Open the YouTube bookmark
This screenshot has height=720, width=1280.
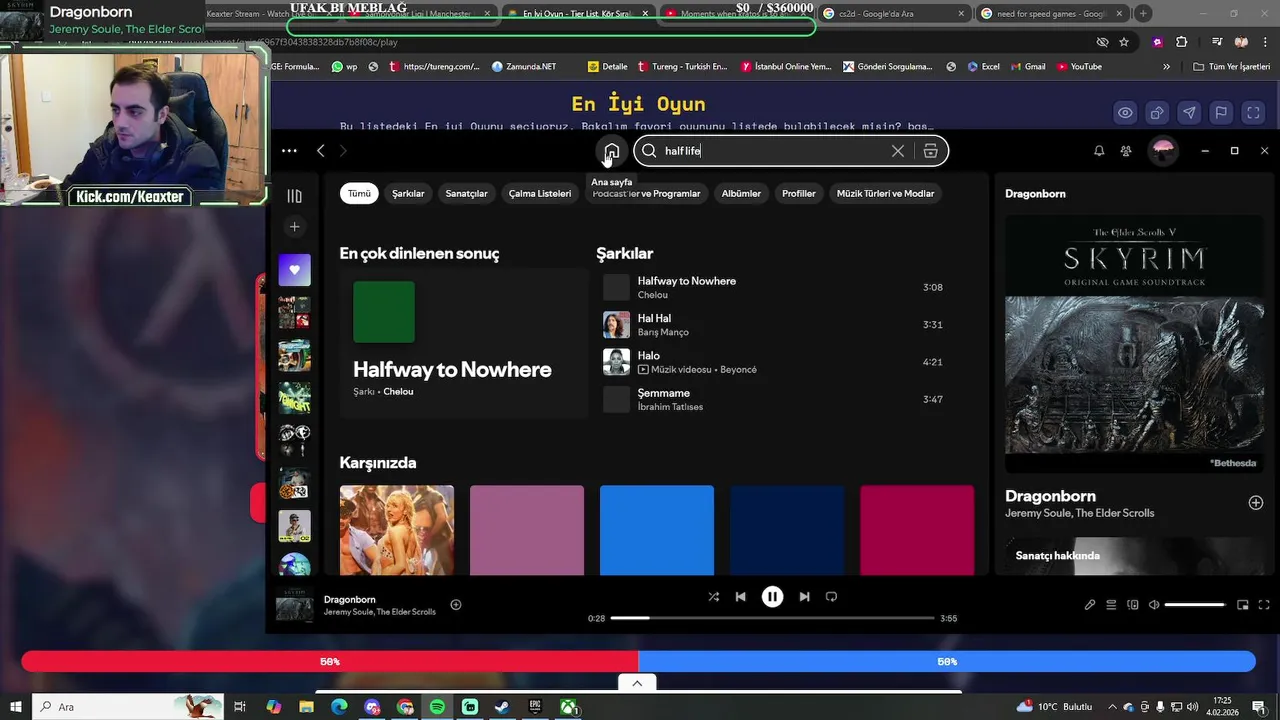1079,67
